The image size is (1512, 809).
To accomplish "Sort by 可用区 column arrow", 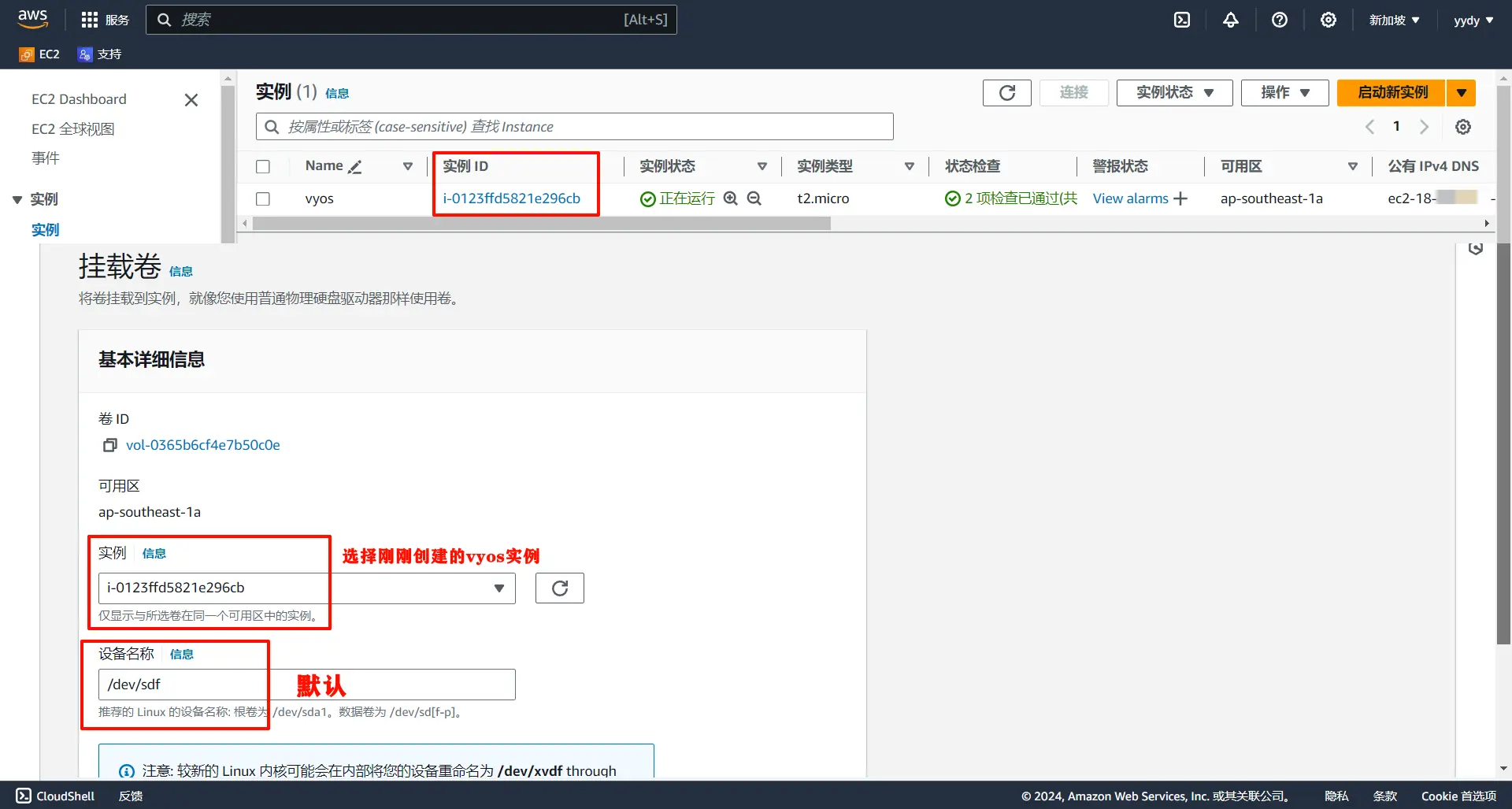I will pyautogui.click(x=1353, y=166).
